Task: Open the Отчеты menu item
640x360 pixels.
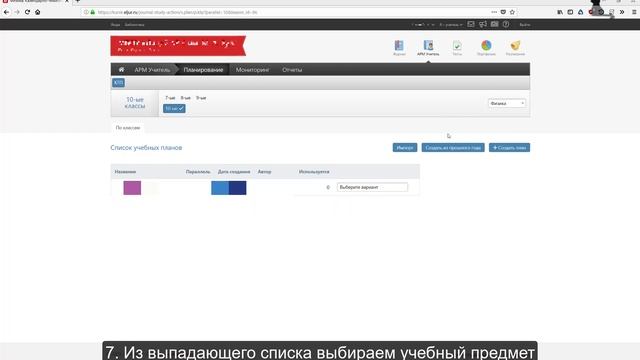Action: [292, 70]
